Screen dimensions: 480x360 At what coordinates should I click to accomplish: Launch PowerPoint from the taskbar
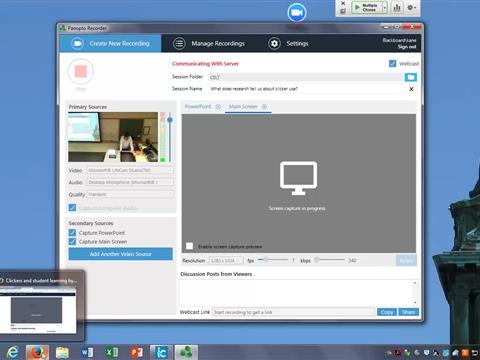[137, 352]
